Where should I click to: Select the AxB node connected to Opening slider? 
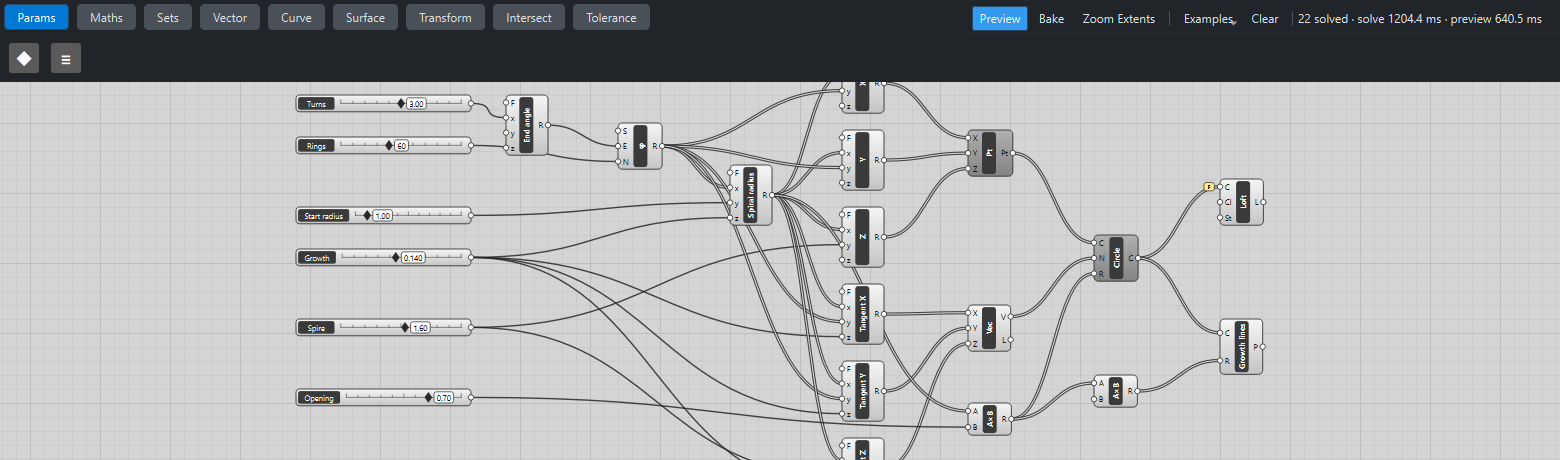pos(990,419)
